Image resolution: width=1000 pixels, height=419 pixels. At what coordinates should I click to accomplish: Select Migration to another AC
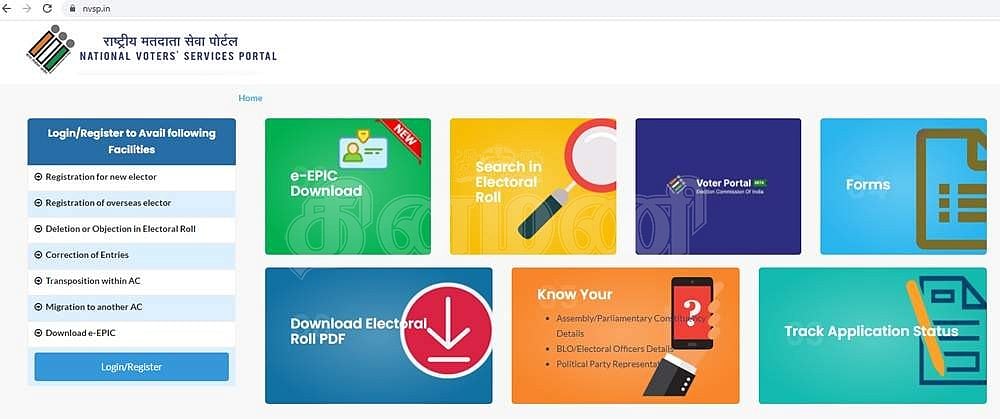(131, 307)
